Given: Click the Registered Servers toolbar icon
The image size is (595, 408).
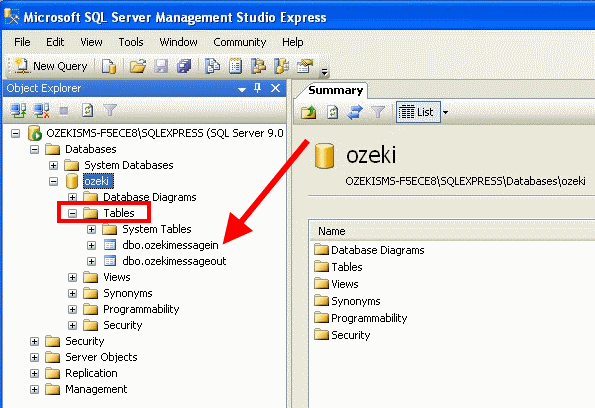Looking at the screenshot, I should coord(212,66).
